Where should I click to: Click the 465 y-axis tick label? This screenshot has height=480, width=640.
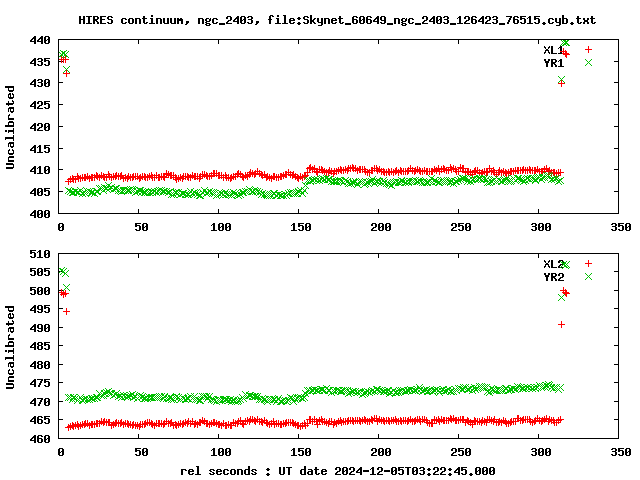tap(40, 420)
